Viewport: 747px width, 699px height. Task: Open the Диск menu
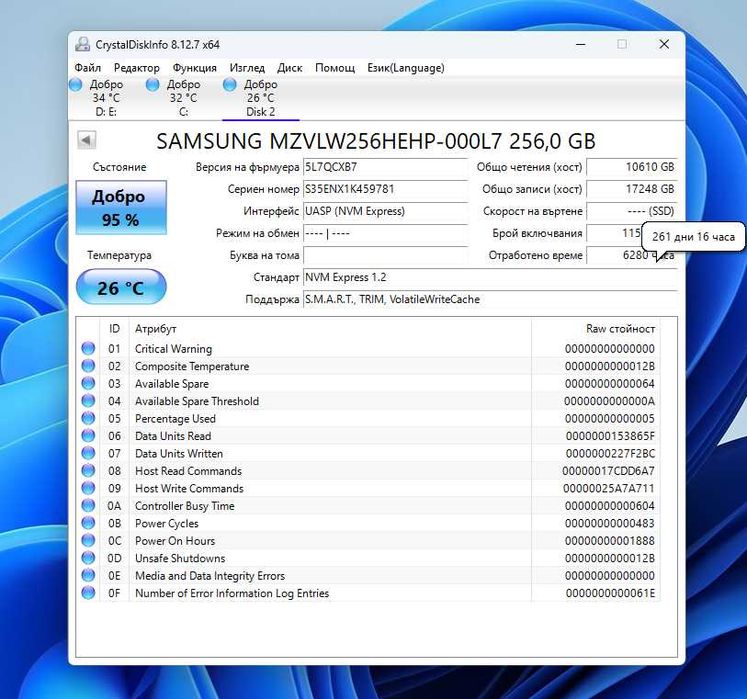tap(290, 68)
